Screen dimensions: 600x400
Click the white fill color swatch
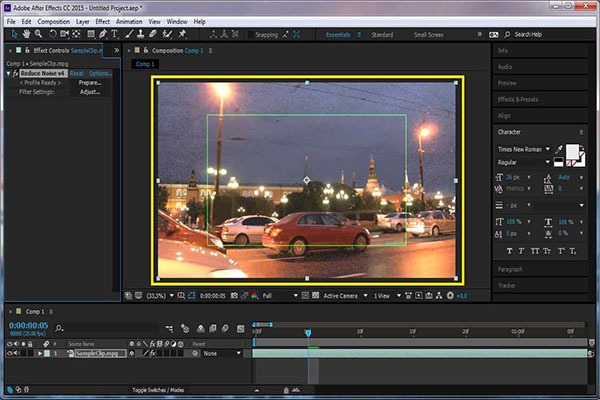pos(572,151)
